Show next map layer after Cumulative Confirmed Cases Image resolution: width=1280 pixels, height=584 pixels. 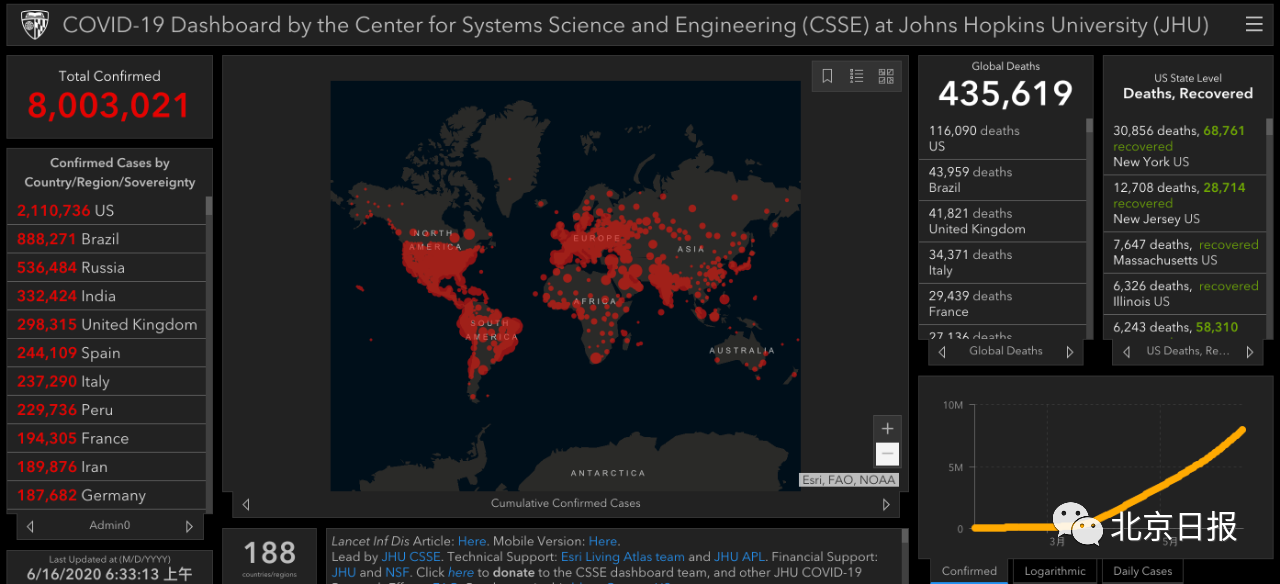click(886, 504)
